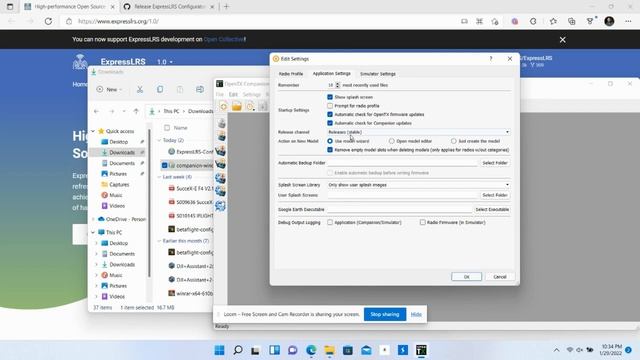The width and height of the screenshot is (640, 360).
Task: Open Microsoft Store from taskbar
Action: point(348,350)
